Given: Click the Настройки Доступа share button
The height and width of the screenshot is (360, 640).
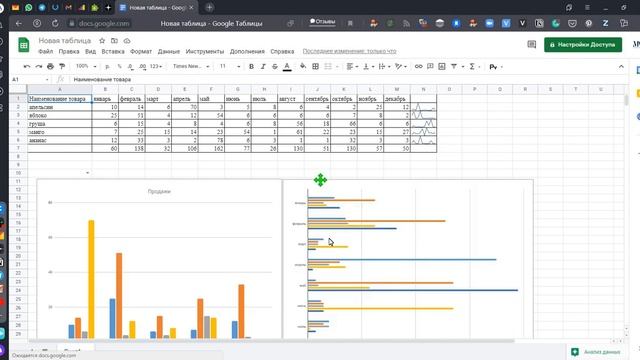Looking at the screenshot, I should tap(583, 44).
